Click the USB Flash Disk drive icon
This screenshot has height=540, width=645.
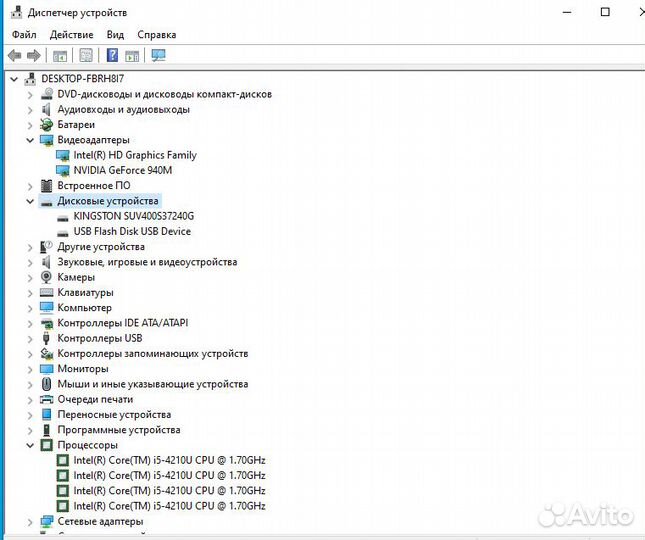click(x=63, y=232)
